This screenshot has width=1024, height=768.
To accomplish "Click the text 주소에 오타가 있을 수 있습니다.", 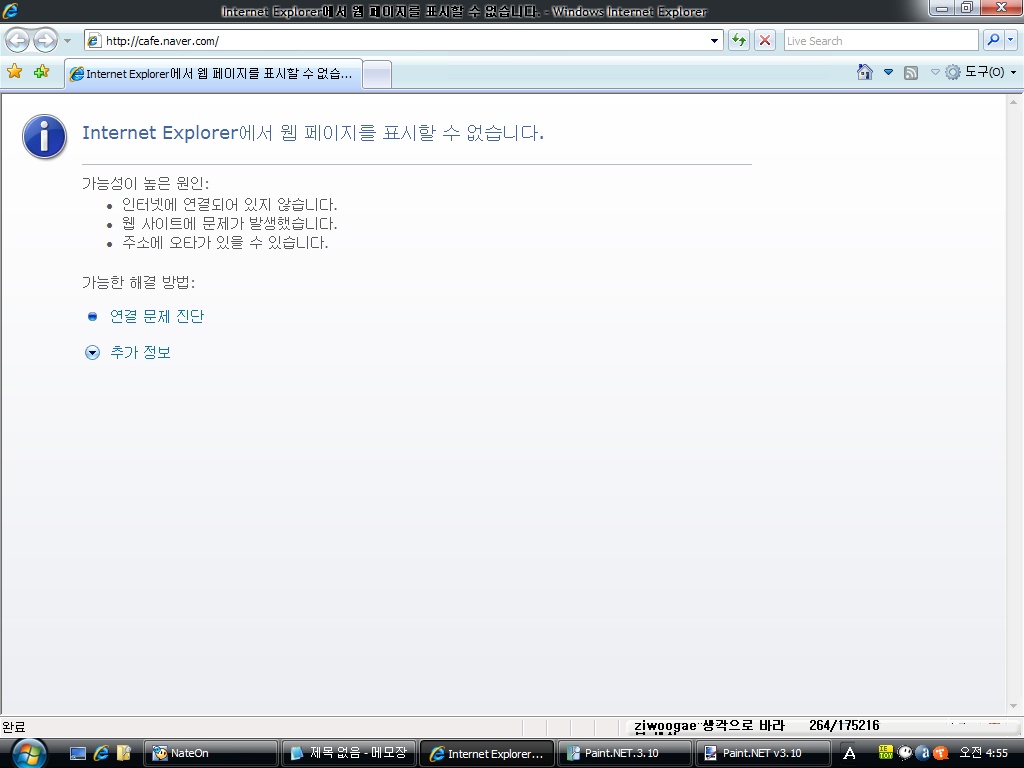I will click(x=225, y=242).
